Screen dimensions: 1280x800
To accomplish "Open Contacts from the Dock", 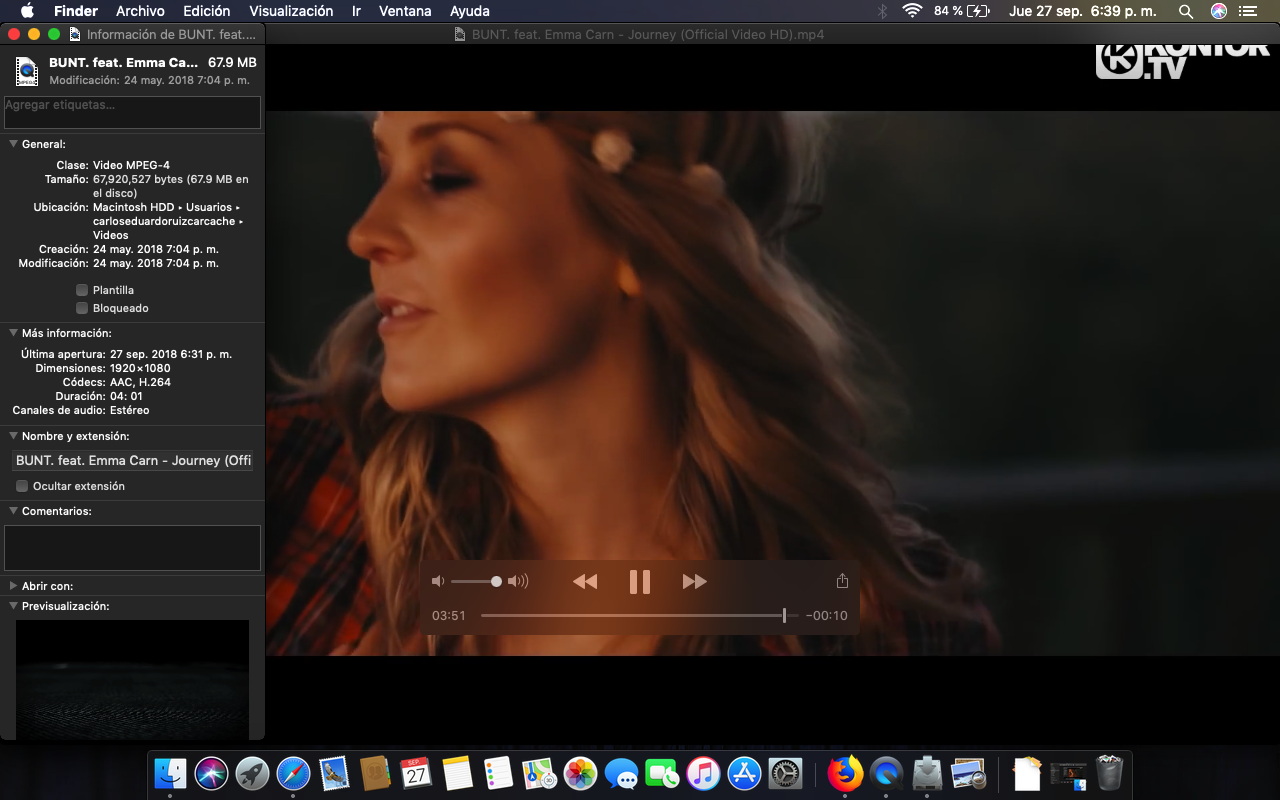I will tap(375, 773).
